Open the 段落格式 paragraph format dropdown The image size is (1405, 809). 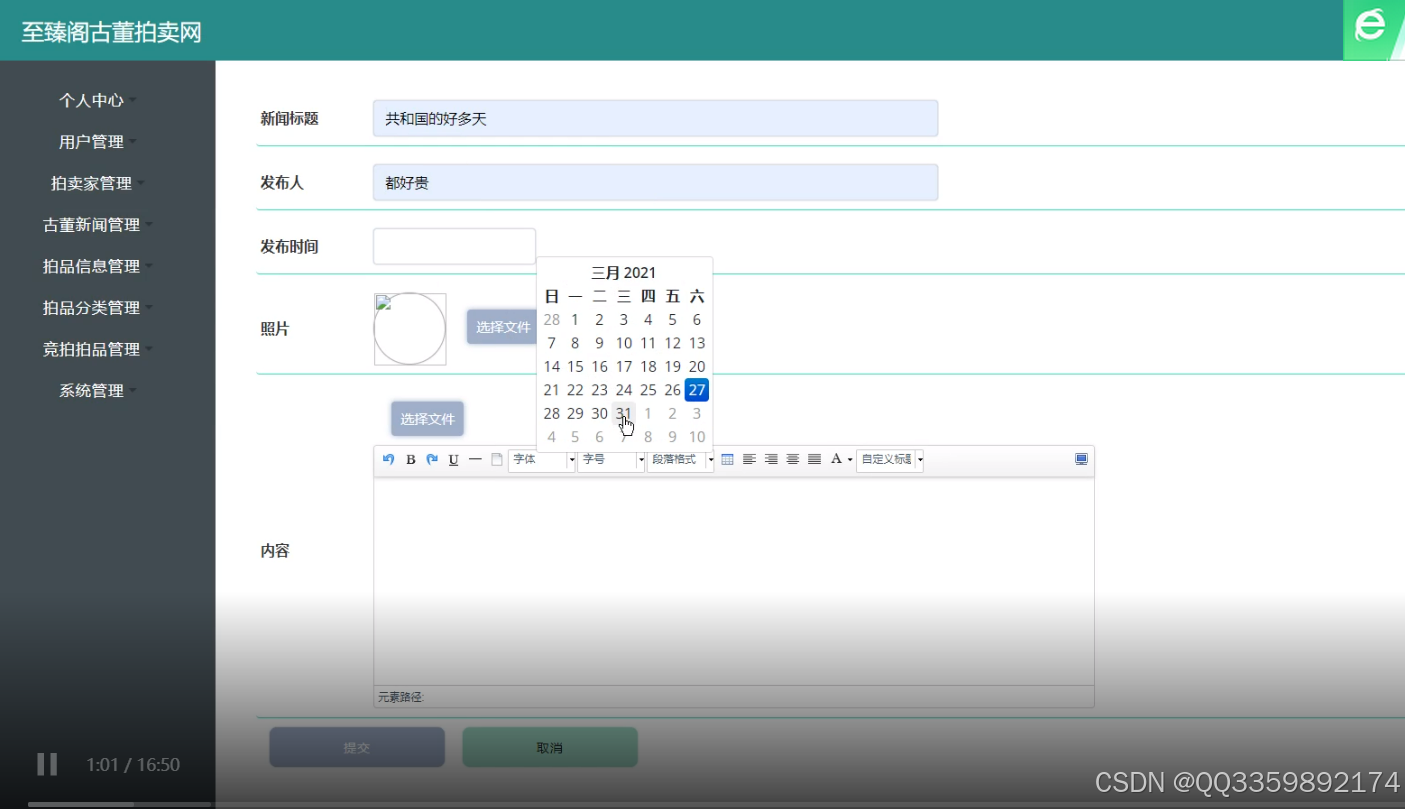click(681, 460)
